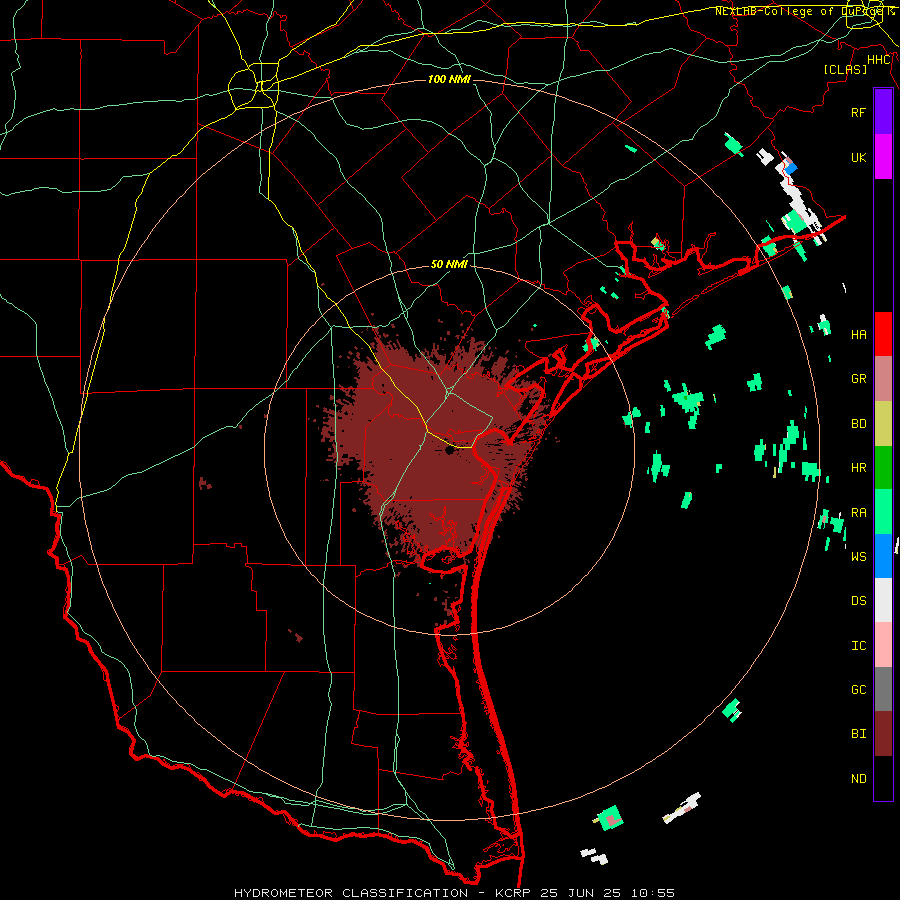The height and width of the screenshot is (900, 900).
Task: Click the blue WS legend swatch
Action: 883,556
